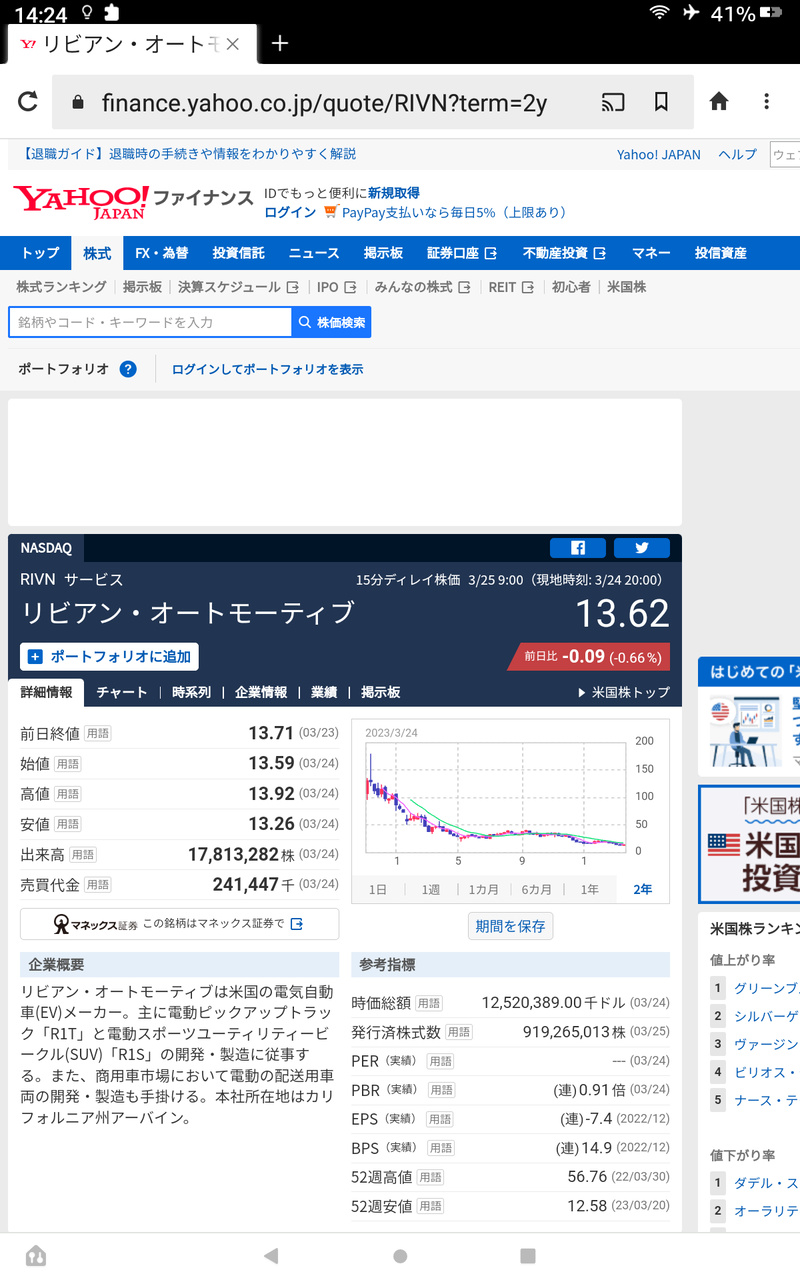Open the ポートフォリオ help question icon
The width and height of the screenshot is (800, 1280).
tap(128, 369)
